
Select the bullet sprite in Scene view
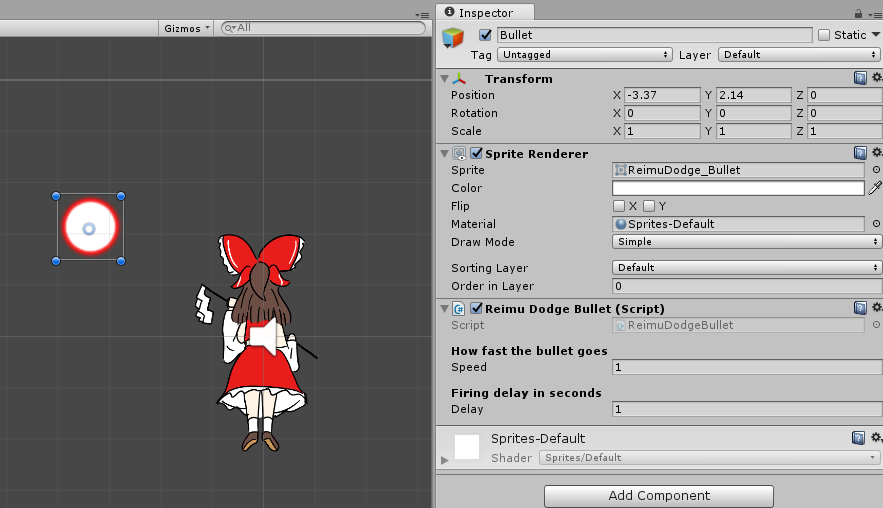click(x=90, y=227)
